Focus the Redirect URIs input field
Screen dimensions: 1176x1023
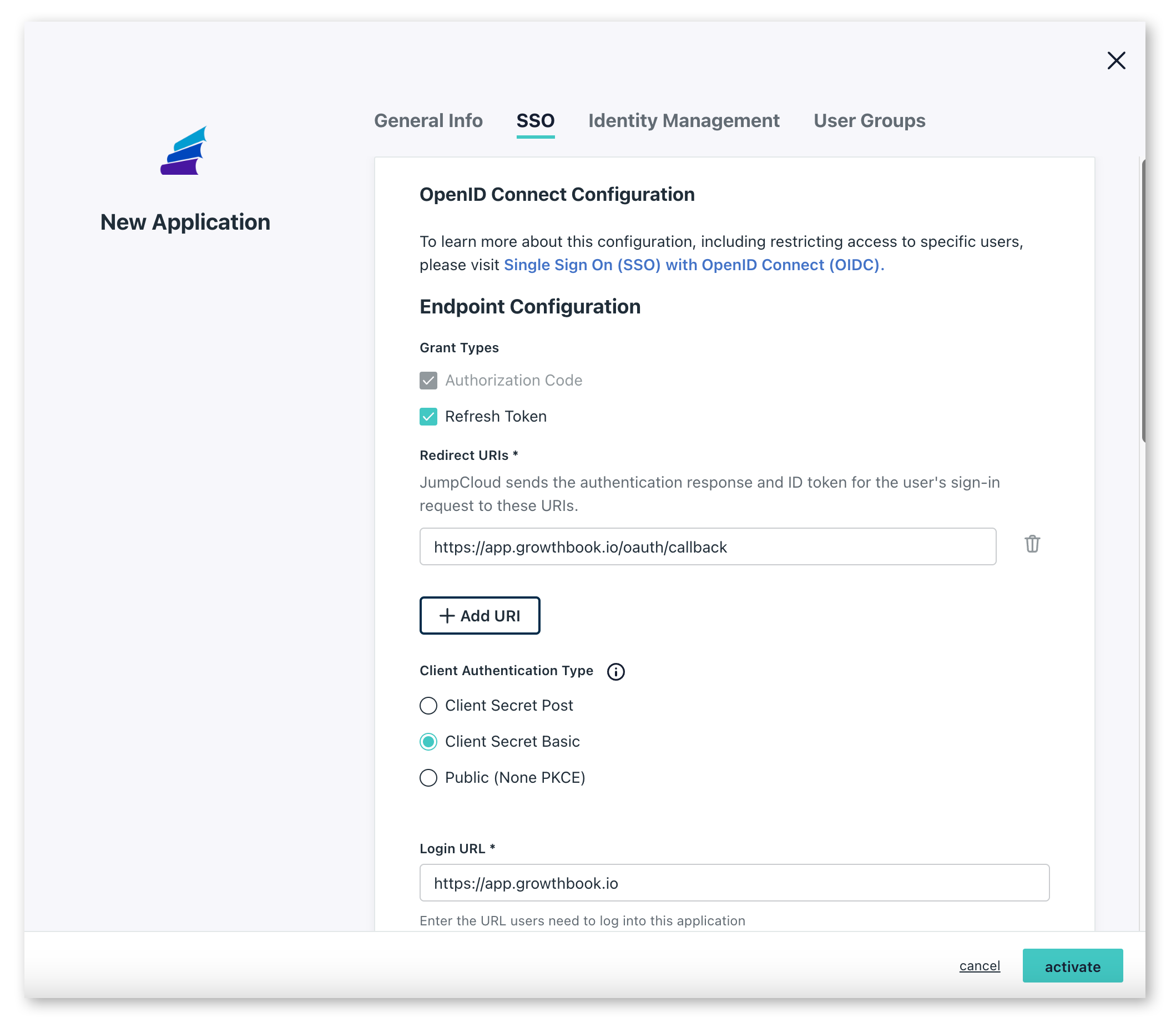(707, 546)
